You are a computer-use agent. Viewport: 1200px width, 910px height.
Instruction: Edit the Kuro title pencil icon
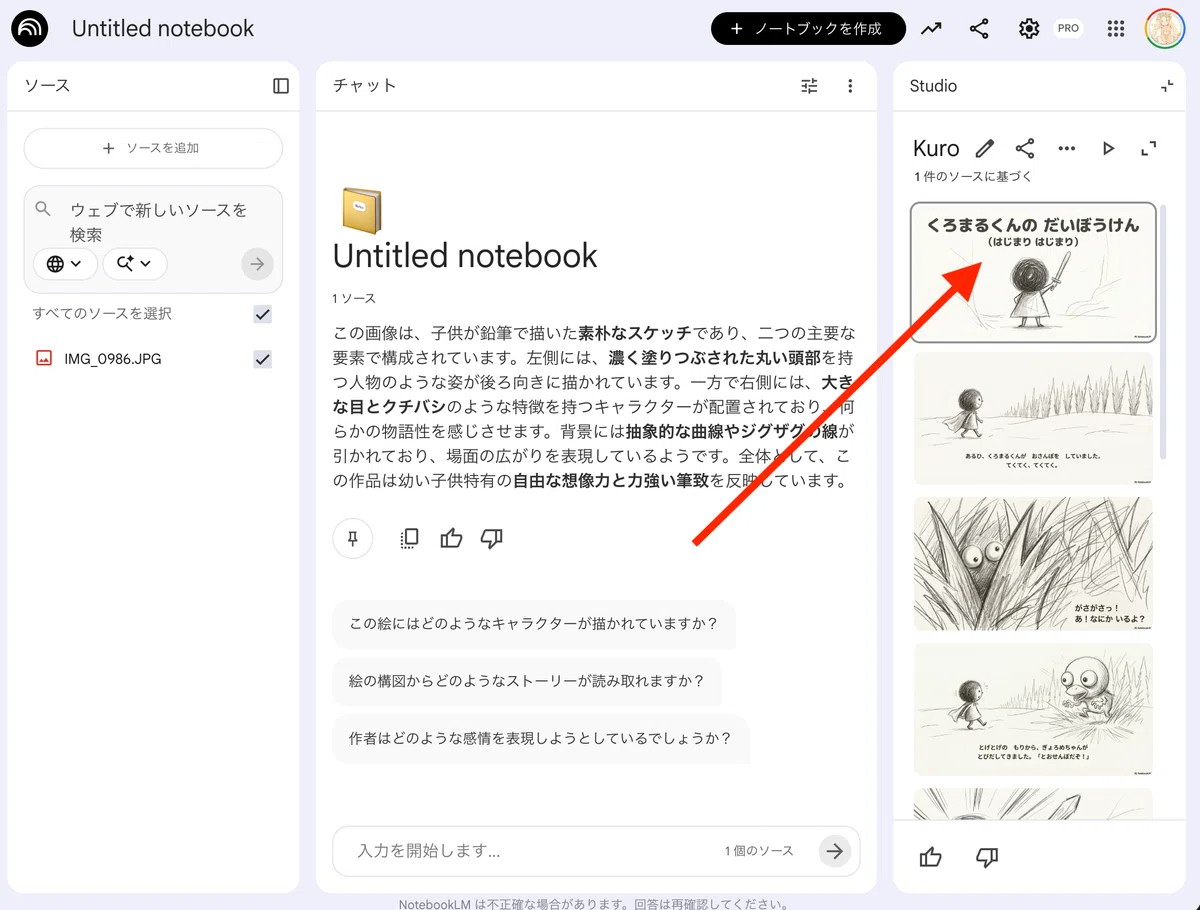click(985, 148)
